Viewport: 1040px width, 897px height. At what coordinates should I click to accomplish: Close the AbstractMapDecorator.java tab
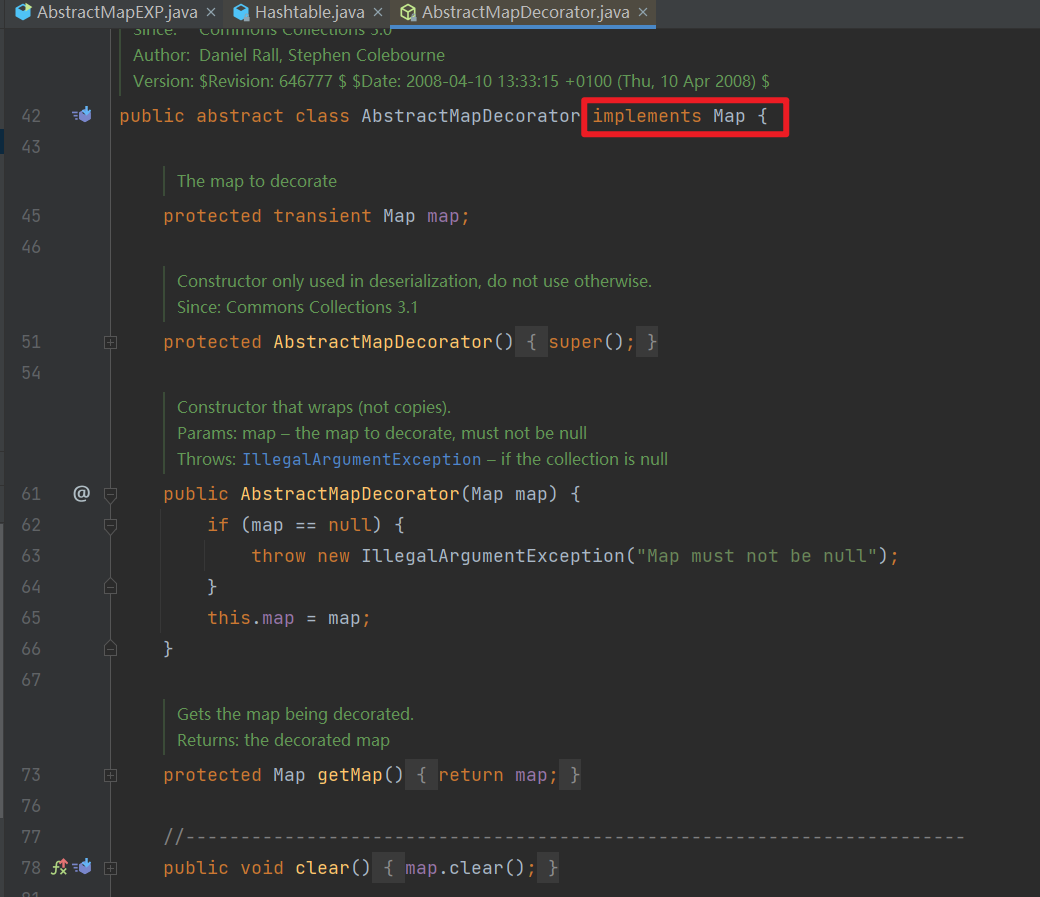(x=643, y=14)
